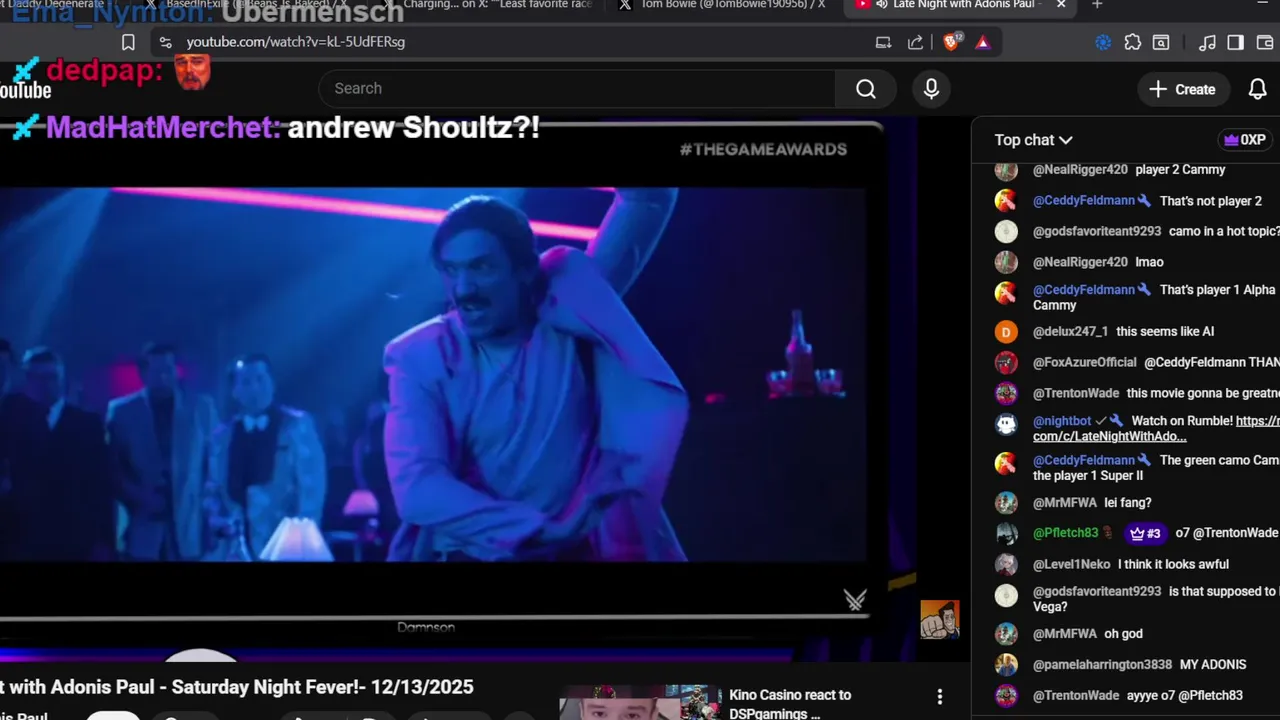
Task: Select username @godsfavoriteant9293 on 'camo in a hot topic'
Action: [1097, 231]
